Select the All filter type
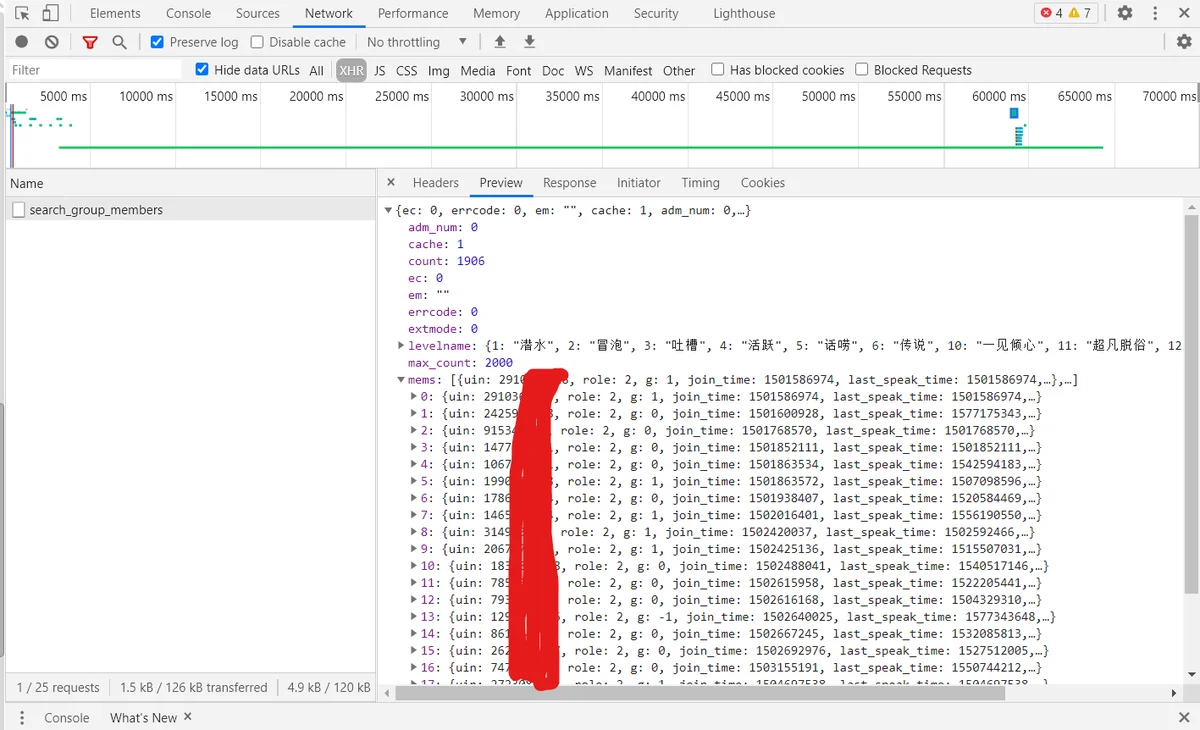Image resolution: width=1200 pixels, height=730 pixels. [x=316, y=71]
